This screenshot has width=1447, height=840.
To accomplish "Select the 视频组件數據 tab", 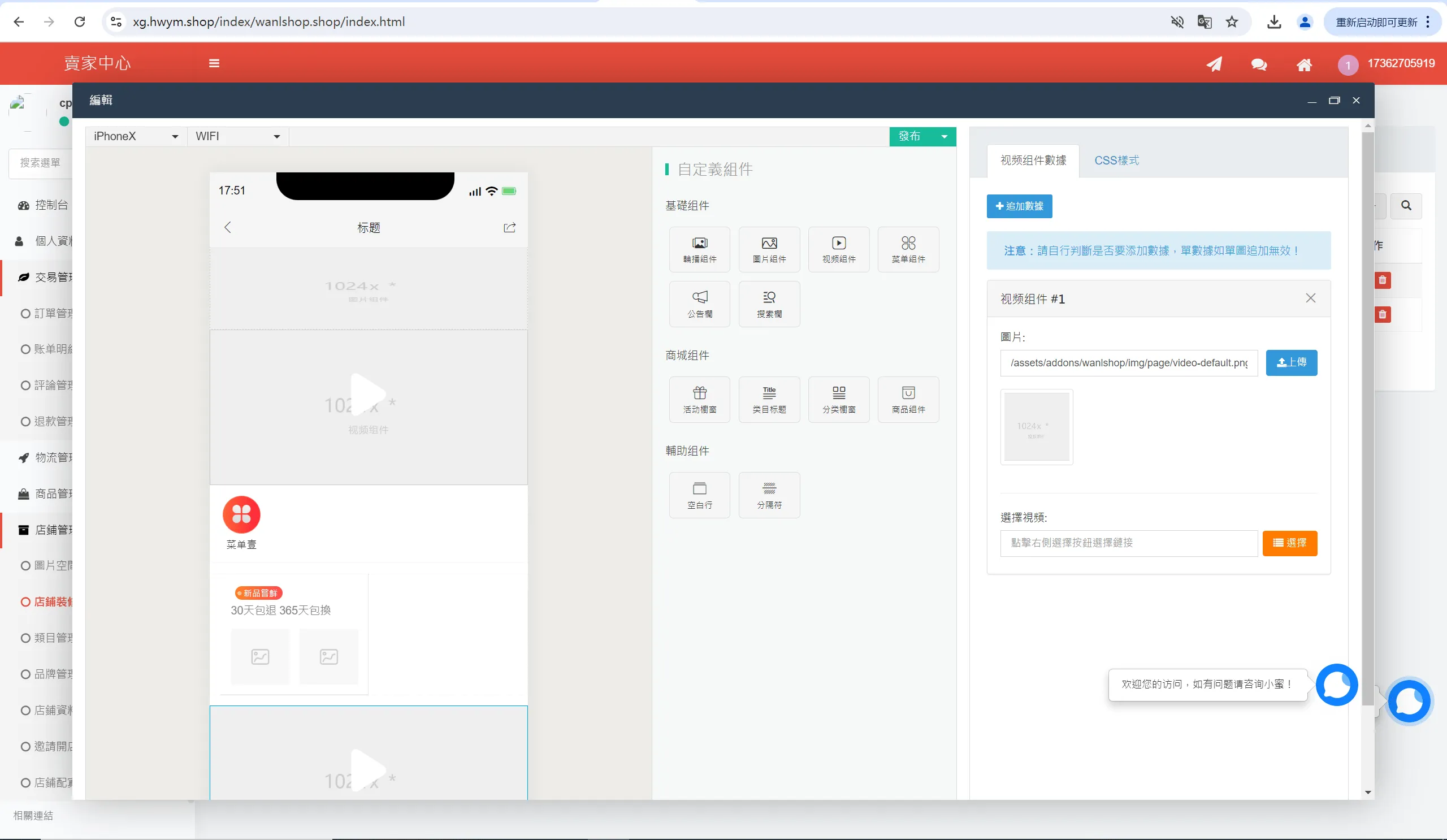I will pyautogui.click(x=1033, y=160).
